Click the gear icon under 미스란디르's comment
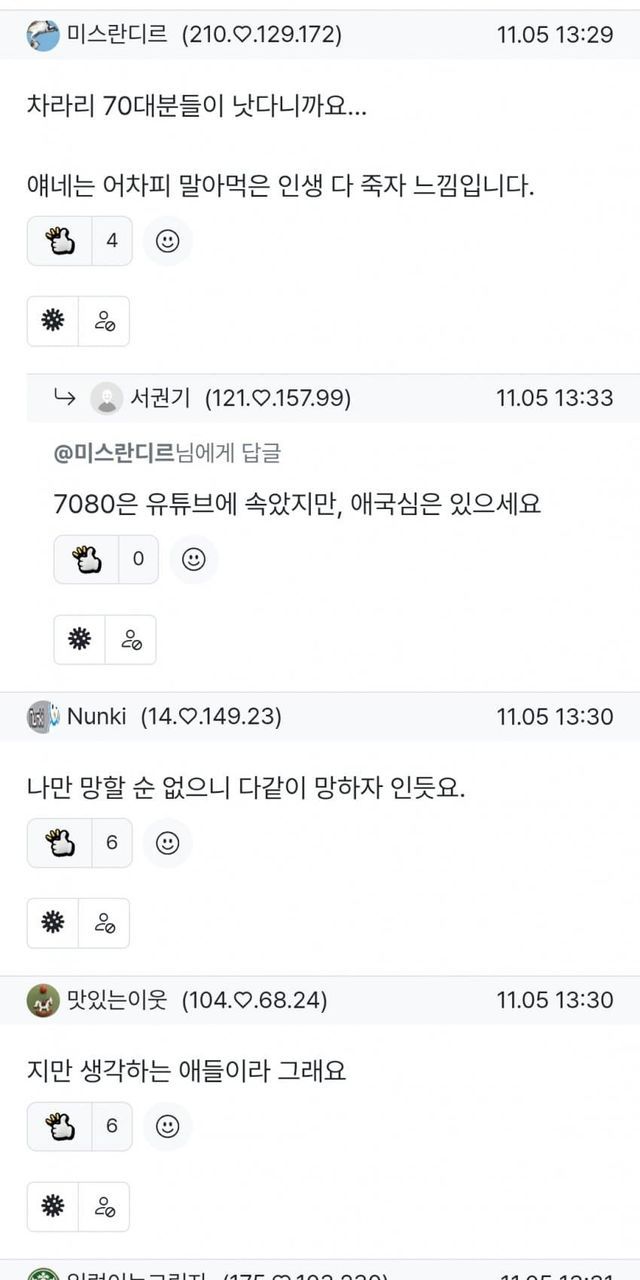Screen dimensions: 640x1280 53,321
